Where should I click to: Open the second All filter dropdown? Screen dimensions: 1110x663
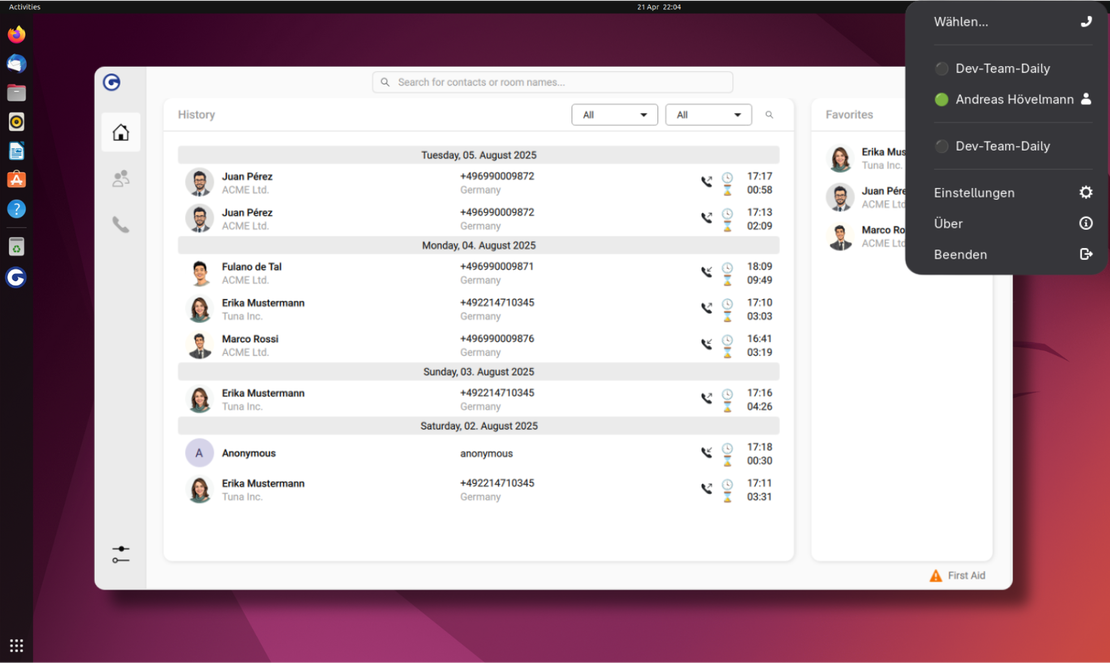coord(708,114)
